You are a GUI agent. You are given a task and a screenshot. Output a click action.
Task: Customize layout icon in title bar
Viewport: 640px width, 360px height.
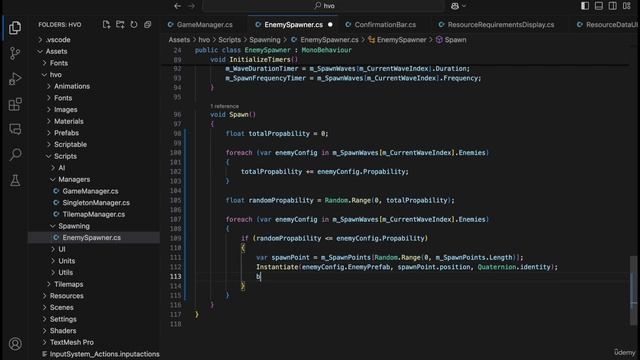pyautogui.click(x=627, y=6)
